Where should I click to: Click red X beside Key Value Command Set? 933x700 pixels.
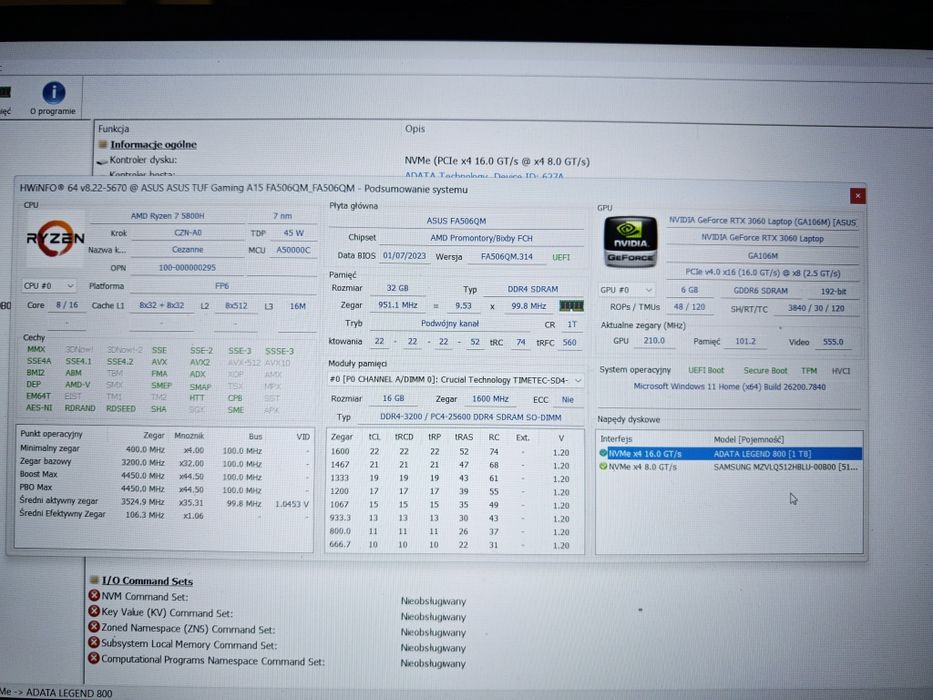[x=94, y=611]
